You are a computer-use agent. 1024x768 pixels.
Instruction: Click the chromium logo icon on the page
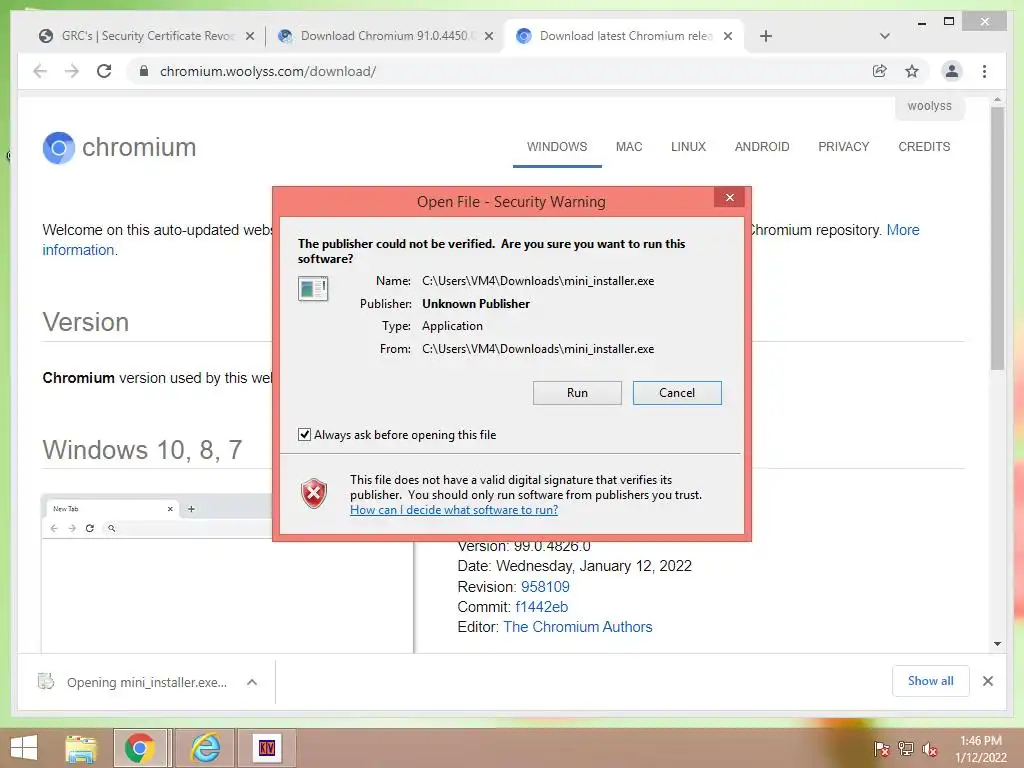click(59, 148)
